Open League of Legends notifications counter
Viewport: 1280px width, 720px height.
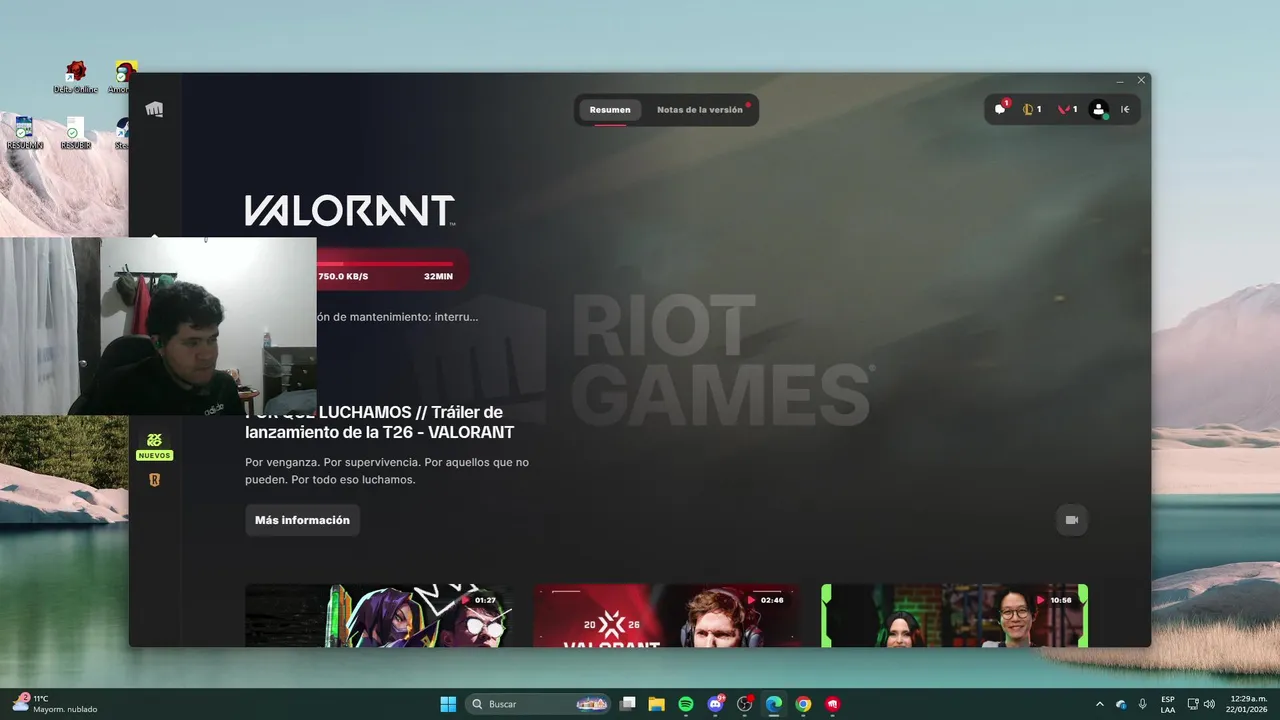click(x=1033, y=109)
